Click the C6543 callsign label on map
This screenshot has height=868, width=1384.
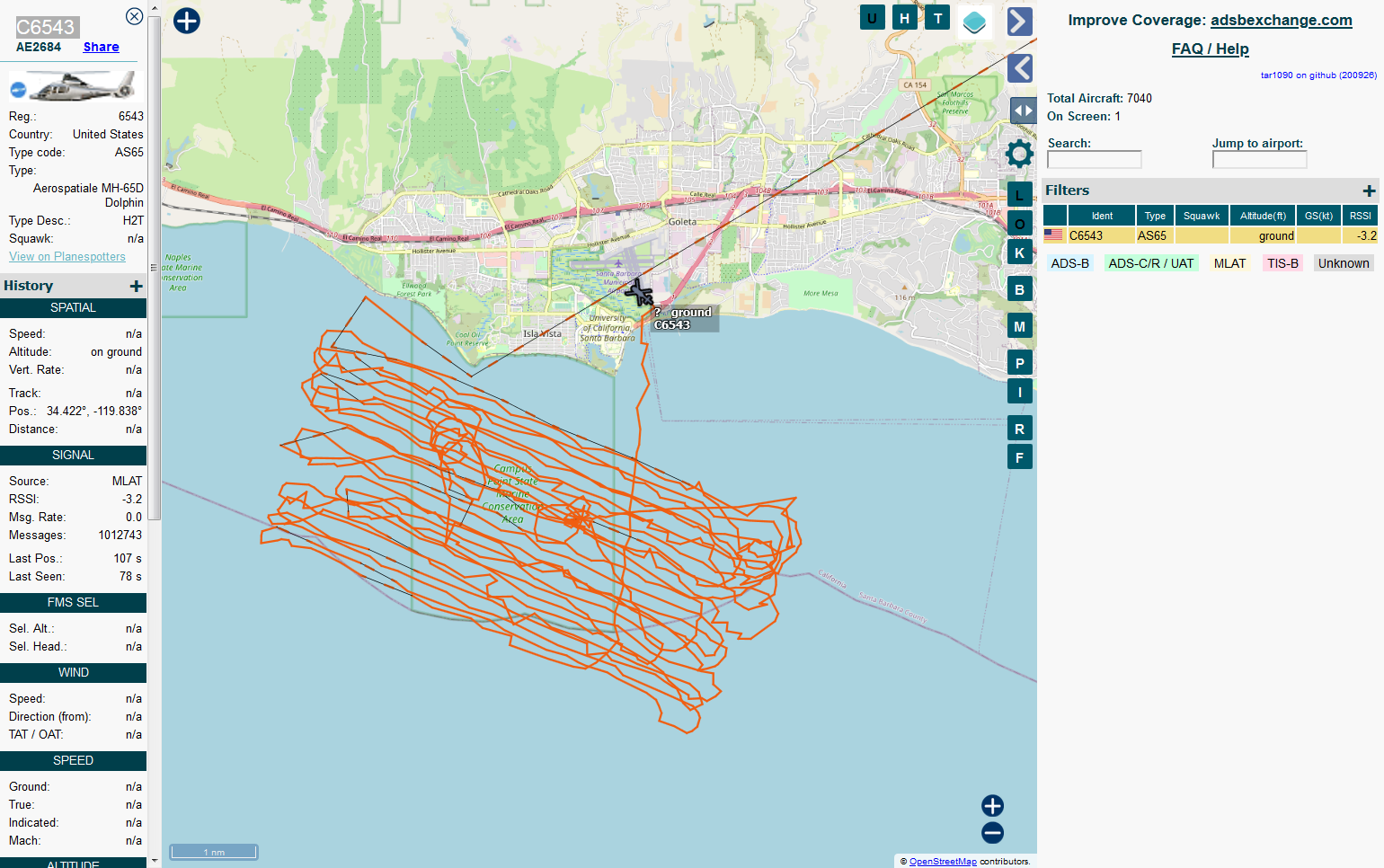(x=672, y=325)
